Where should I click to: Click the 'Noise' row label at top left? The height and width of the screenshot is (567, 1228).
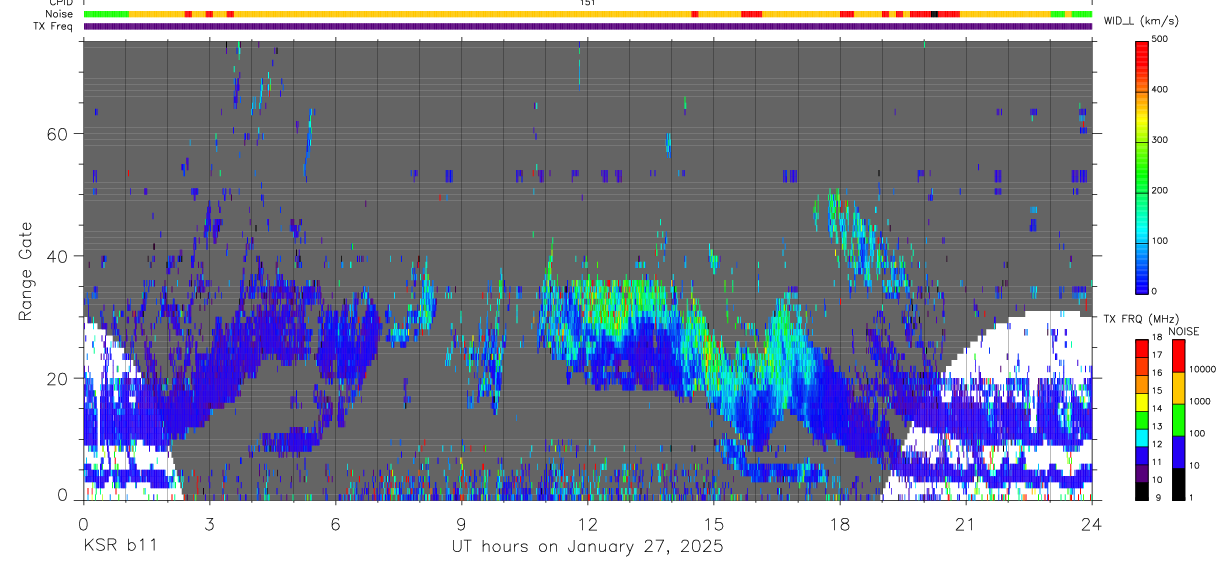tap(60, 14)
